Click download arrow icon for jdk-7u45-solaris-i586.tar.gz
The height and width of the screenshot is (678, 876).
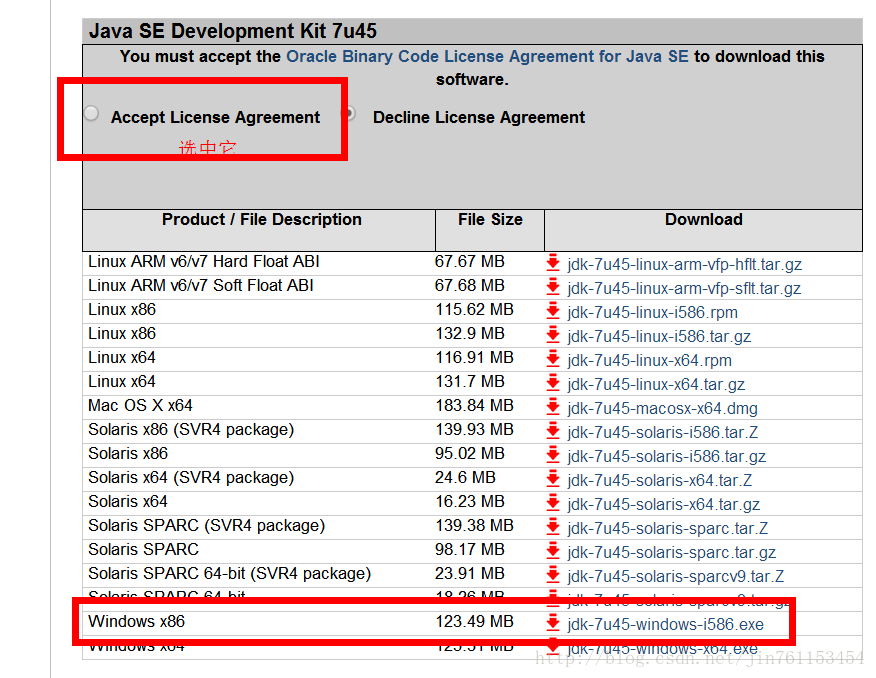coord(553,455)
